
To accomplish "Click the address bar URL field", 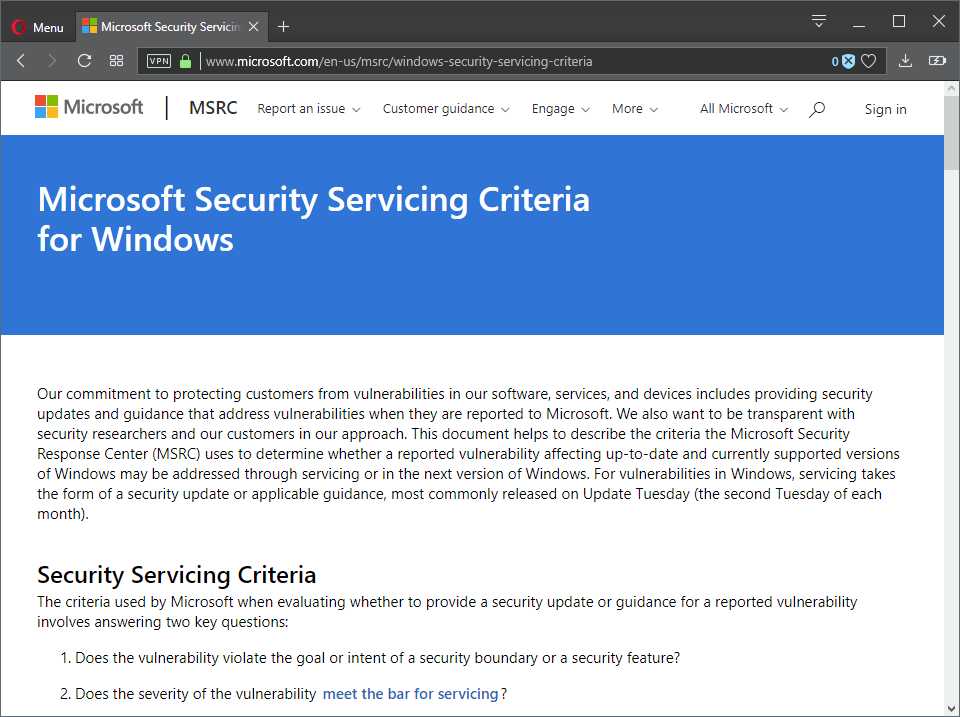I will click(514, 61).
